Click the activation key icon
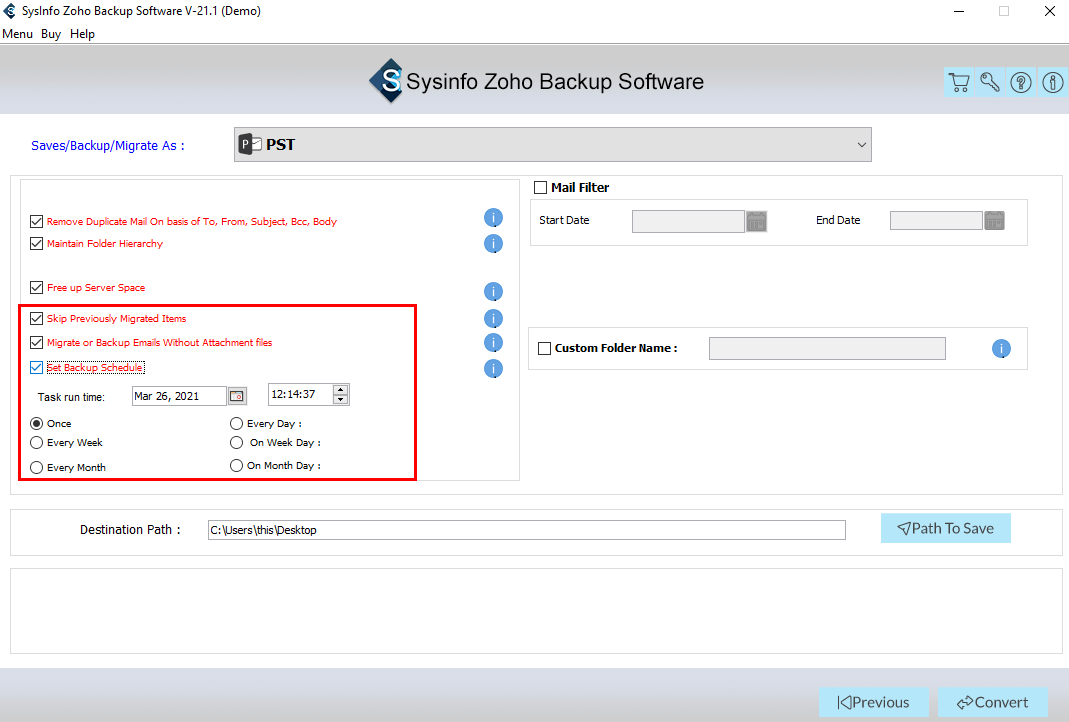Viewport: 1069px width, 722px height. click(x=990, y=82)
